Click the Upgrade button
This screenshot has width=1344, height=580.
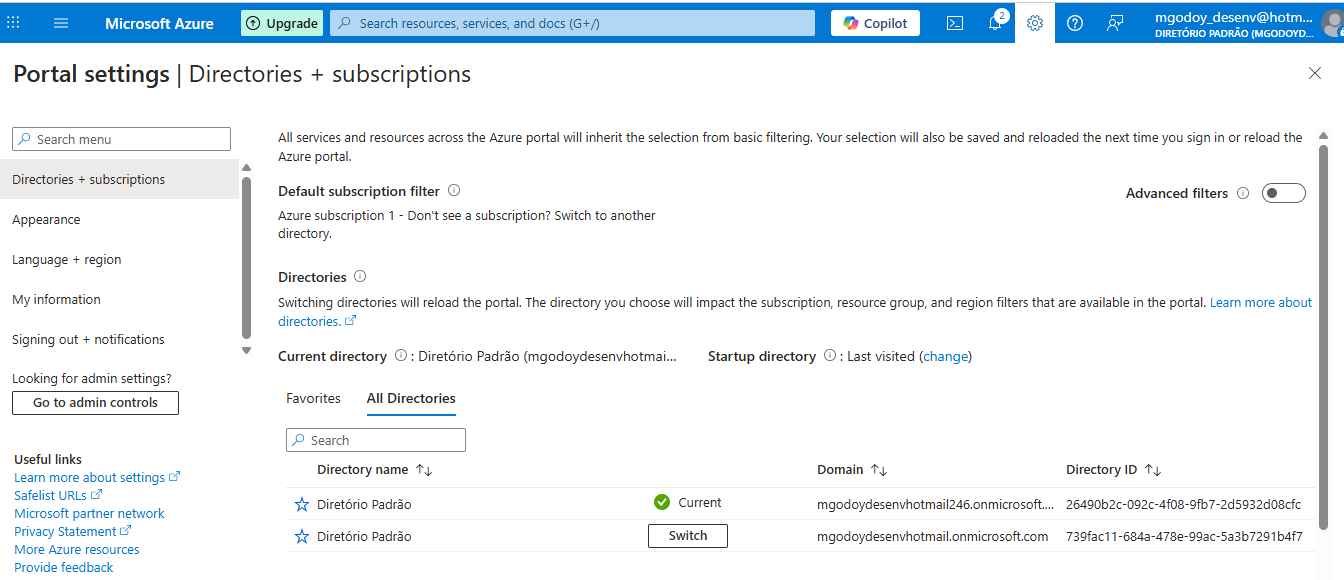[x=282, y=23]
